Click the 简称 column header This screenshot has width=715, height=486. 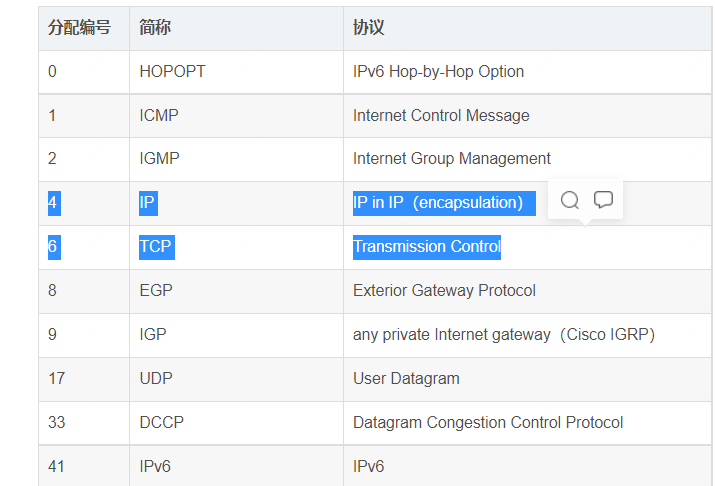tap(155, 28)
